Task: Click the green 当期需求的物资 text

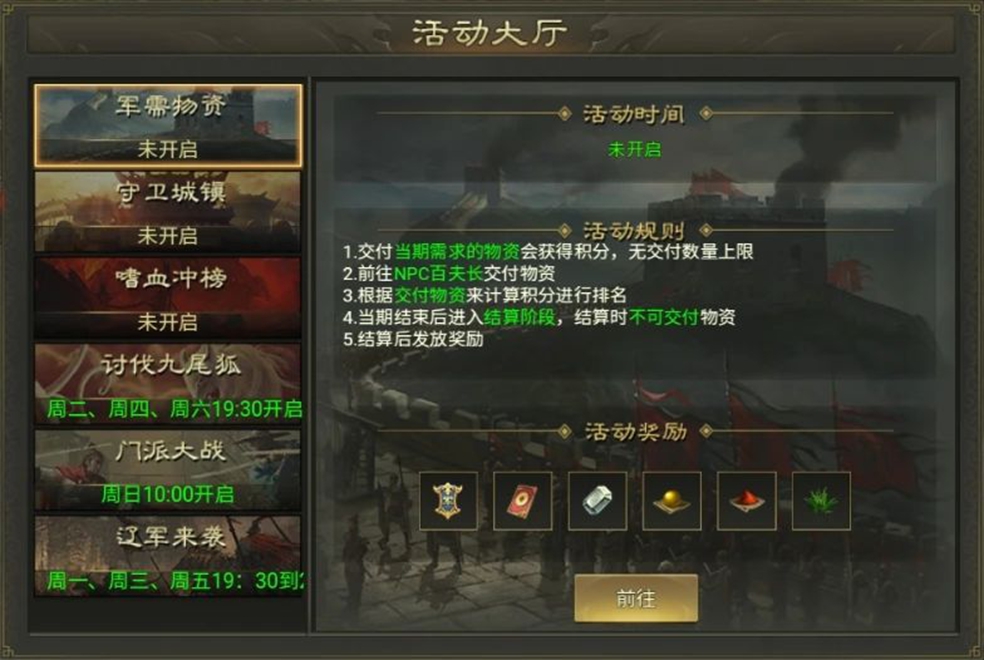Action: [x=457, y=252]
